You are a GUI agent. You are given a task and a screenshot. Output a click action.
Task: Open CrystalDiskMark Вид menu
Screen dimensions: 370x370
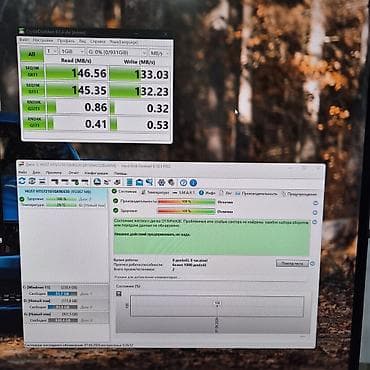coord(82,41)
